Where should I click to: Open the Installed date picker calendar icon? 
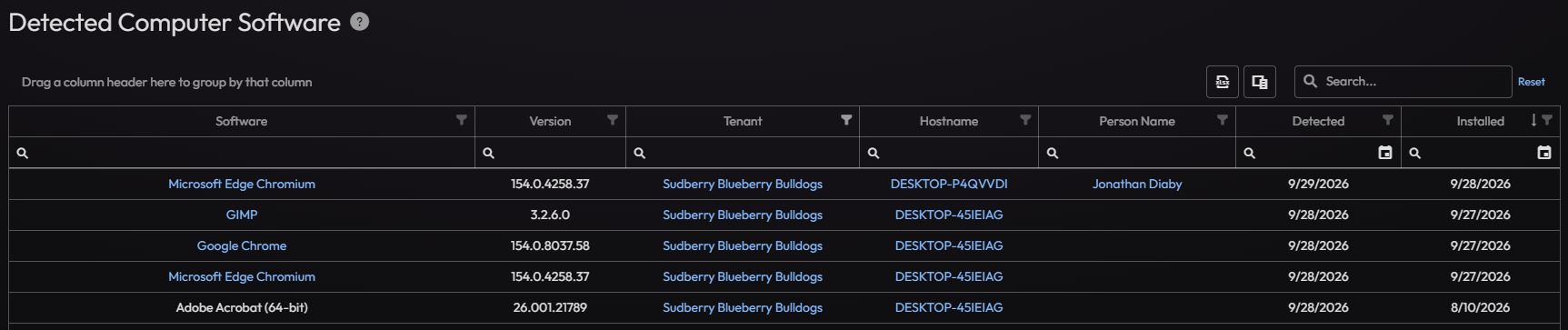pyautogui.click(x=1544, y=153)
